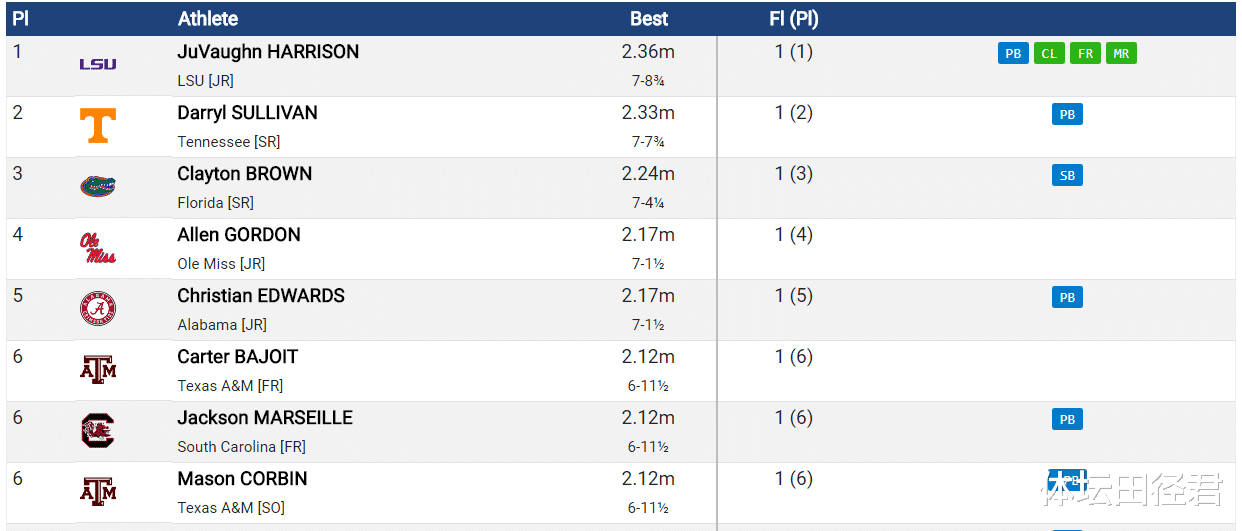Click the Fl (Pl) column header
The width and height of the screenshot is (1242, 531).
pos(793,19)
